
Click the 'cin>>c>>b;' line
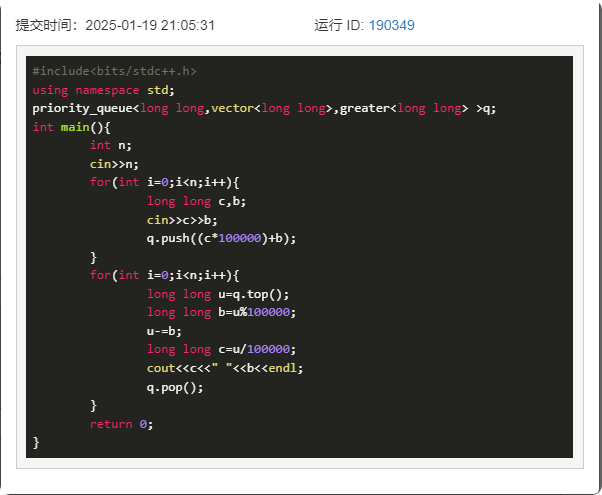[x=182, y=220]
